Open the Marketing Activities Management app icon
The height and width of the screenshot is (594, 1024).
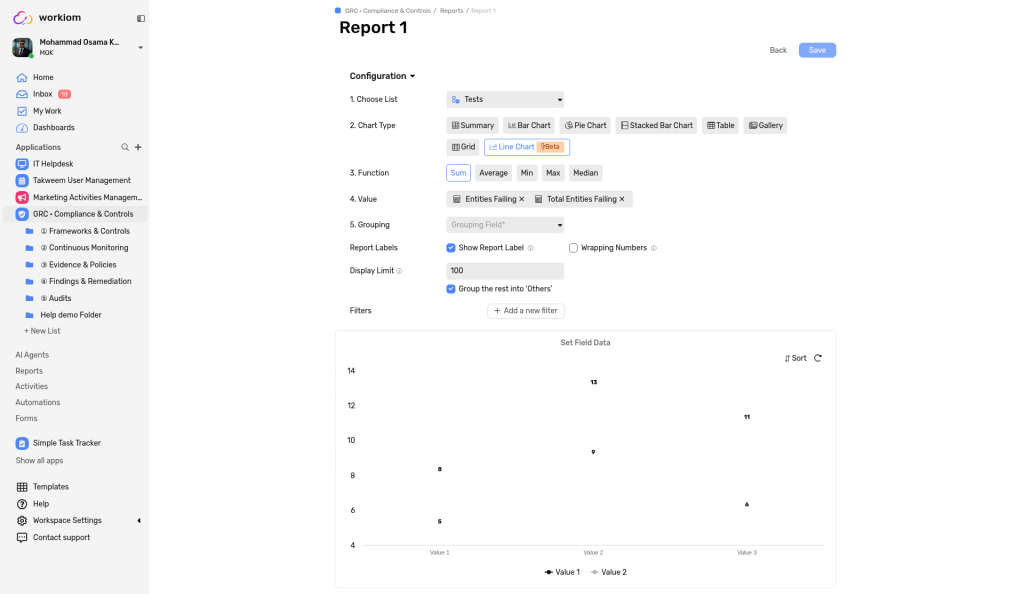coord(22,197)
